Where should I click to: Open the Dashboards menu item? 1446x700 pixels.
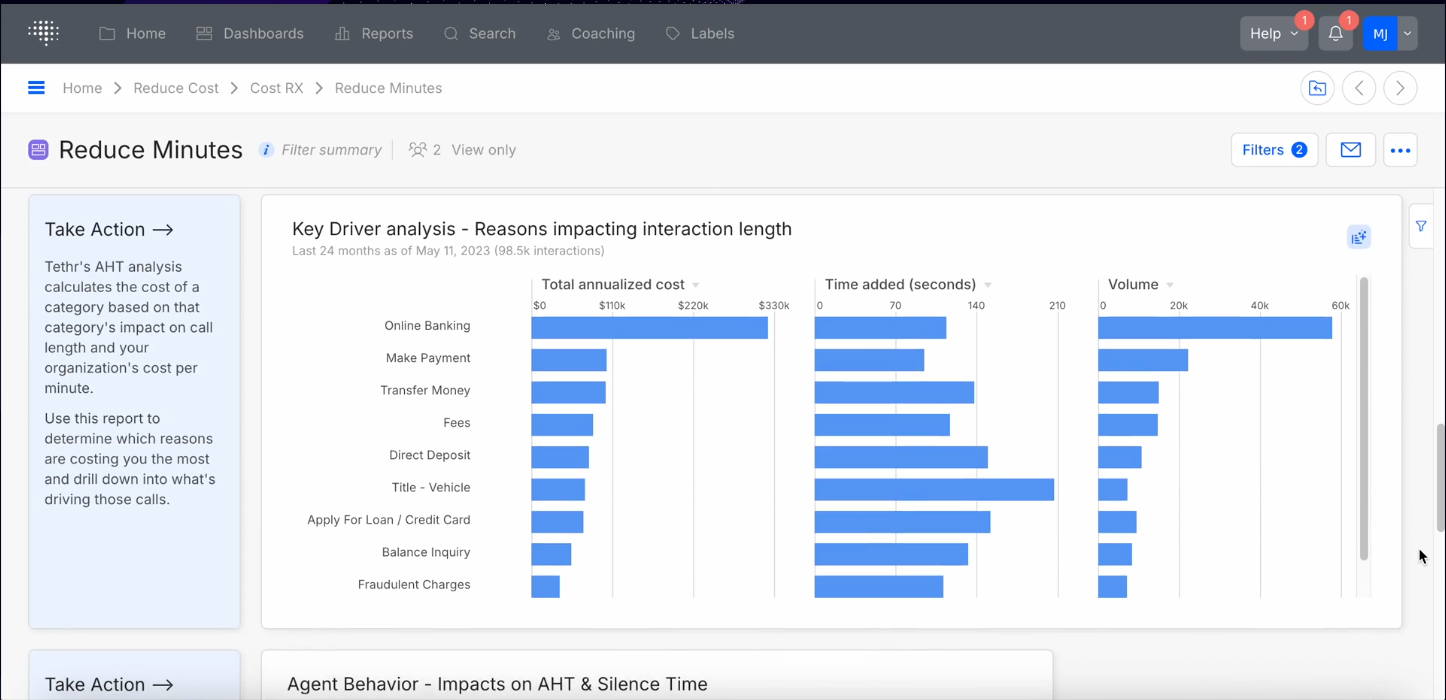(x=249, y=33)
